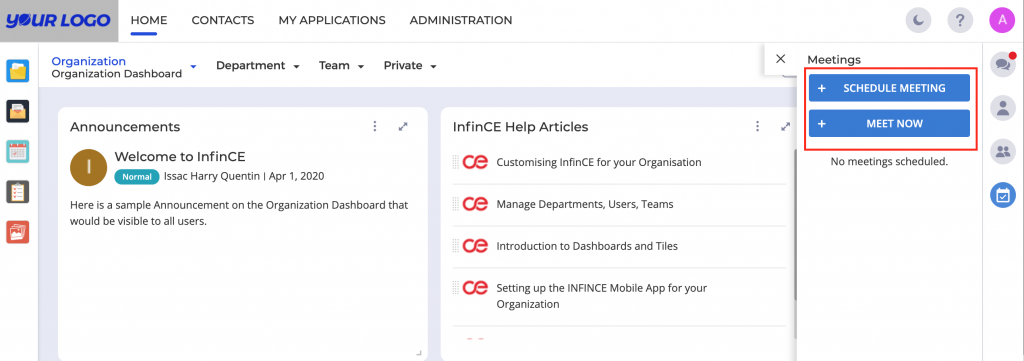Open Announcements tile three-dot options menu
Viewport: 1024px width, 361px height.
[x=375, y=127]
